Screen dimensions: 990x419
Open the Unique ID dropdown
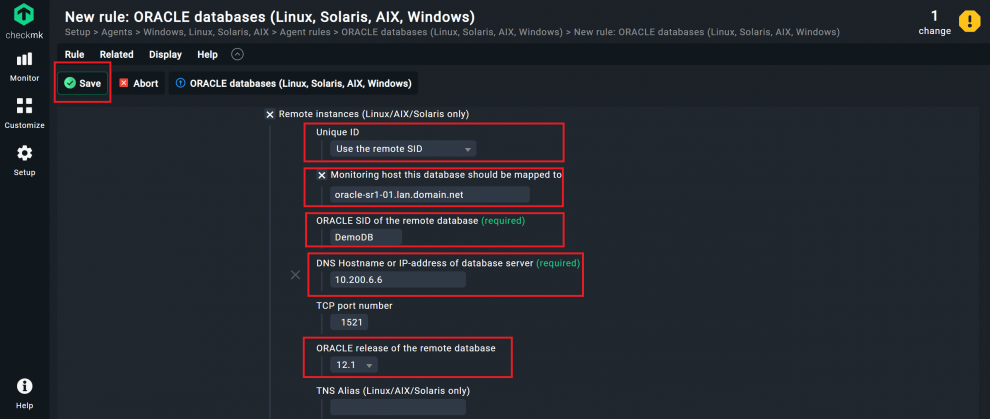(x=403, y=149)
